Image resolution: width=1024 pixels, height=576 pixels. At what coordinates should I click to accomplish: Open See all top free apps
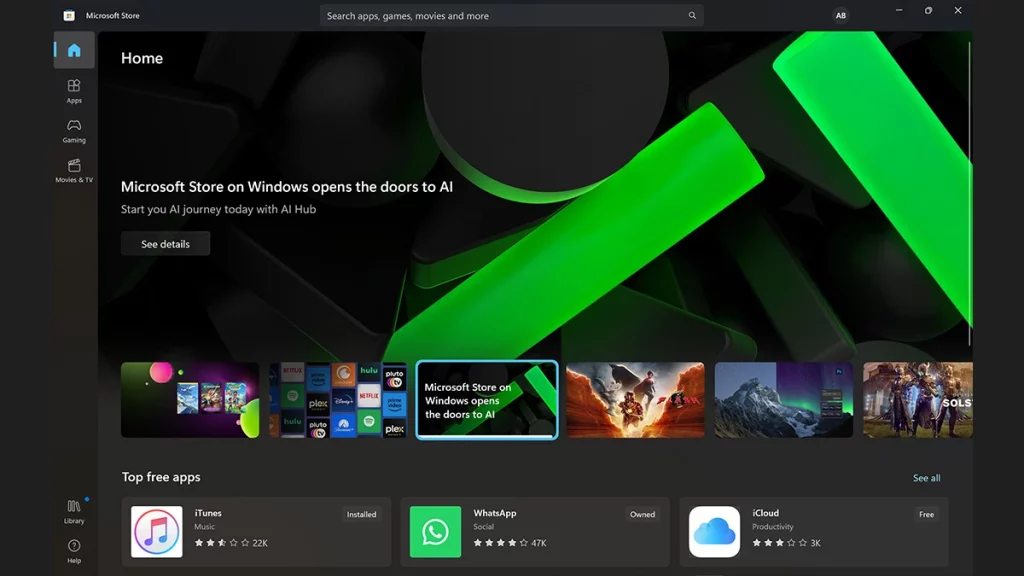point(927,478)
